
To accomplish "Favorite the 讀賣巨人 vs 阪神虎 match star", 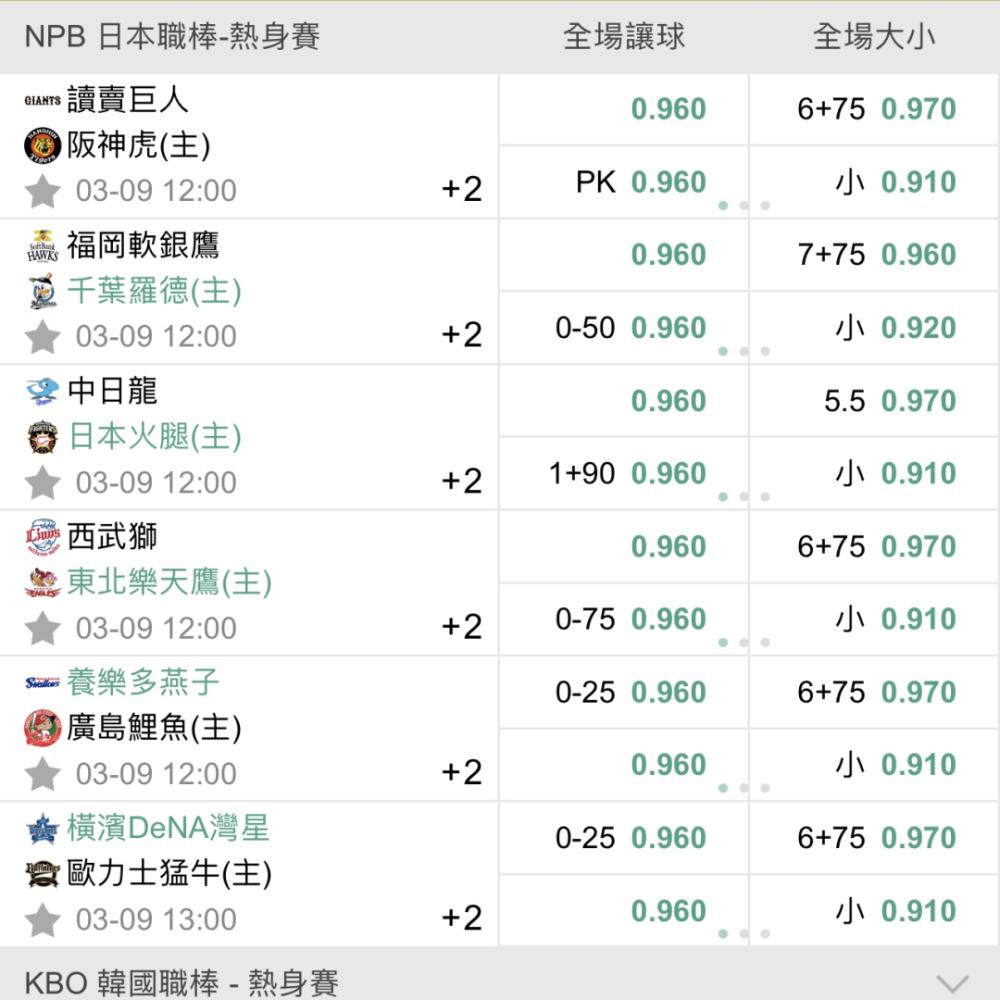I will click(x=42, y=191).
